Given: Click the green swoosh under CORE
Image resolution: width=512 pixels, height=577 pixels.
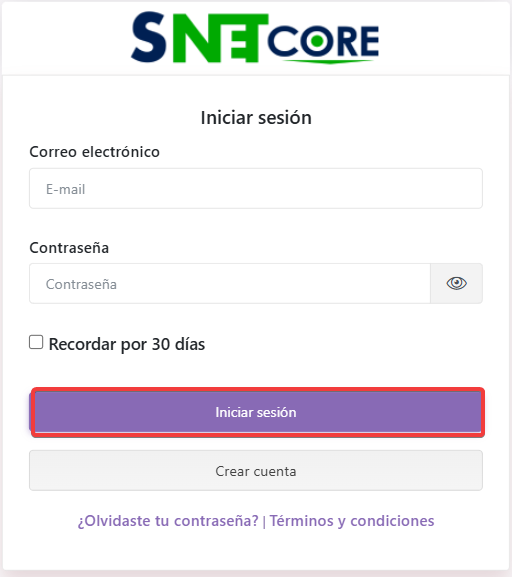Looking at the screenshot, I should (x=329, y=61).
